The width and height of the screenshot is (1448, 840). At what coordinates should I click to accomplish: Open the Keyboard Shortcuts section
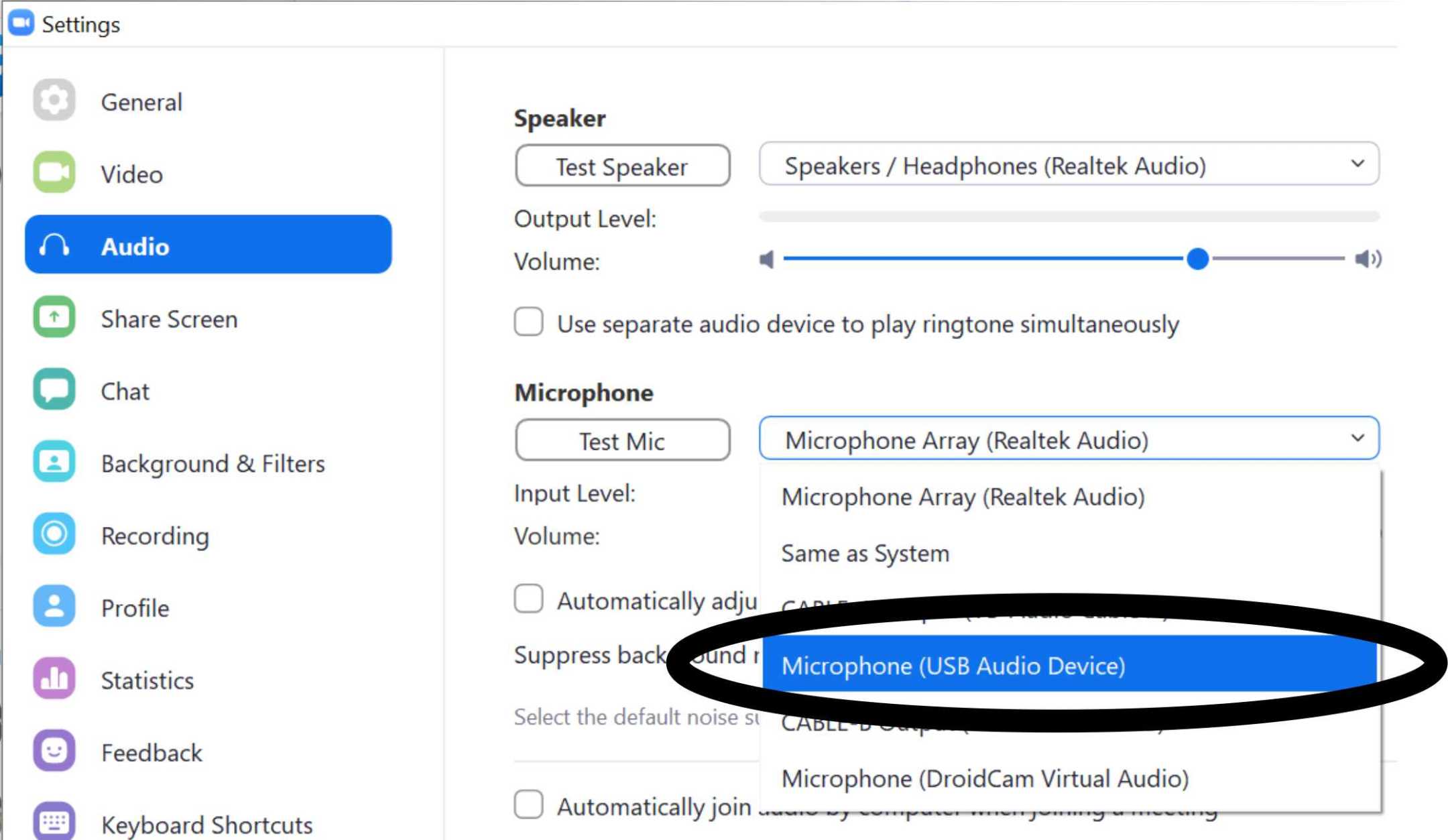(x=206, y=822)
